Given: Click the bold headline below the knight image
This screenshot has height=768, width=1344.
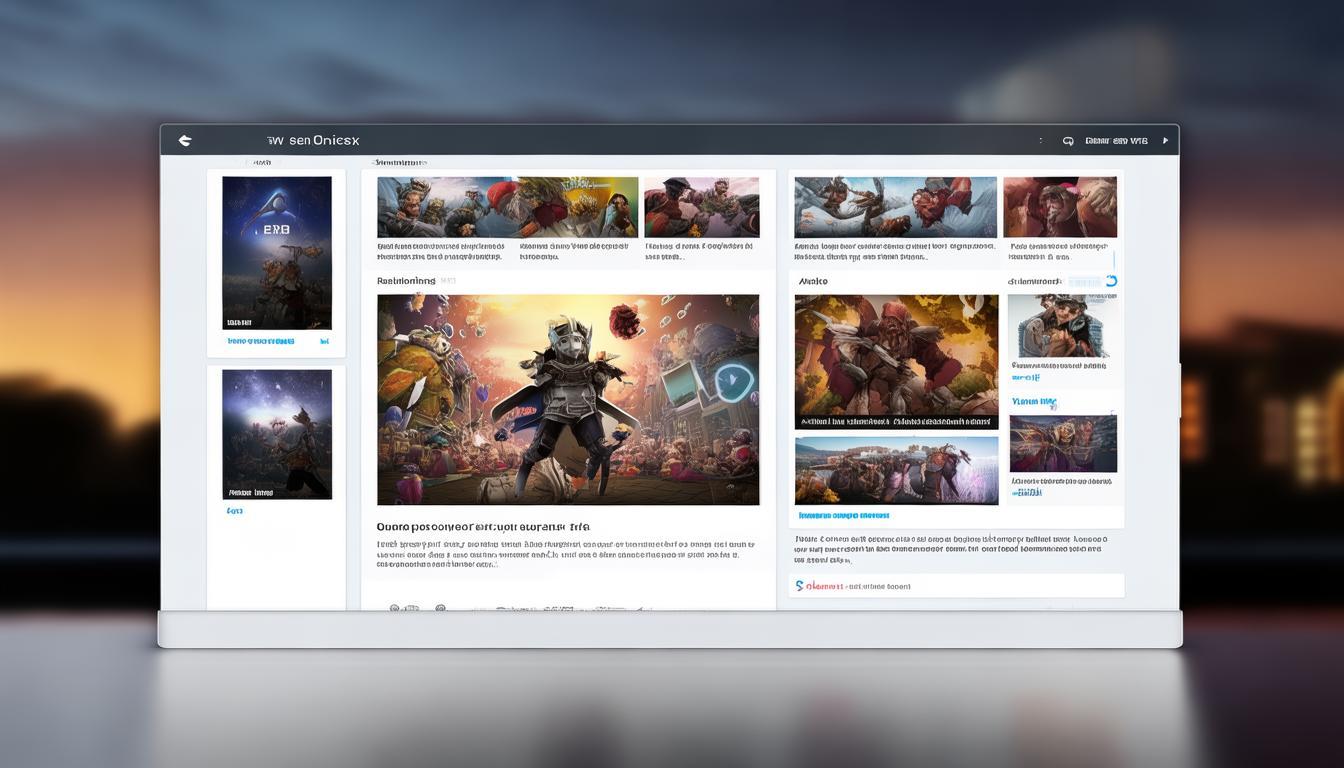Looking at the screenshot, I should click(483, 526).
